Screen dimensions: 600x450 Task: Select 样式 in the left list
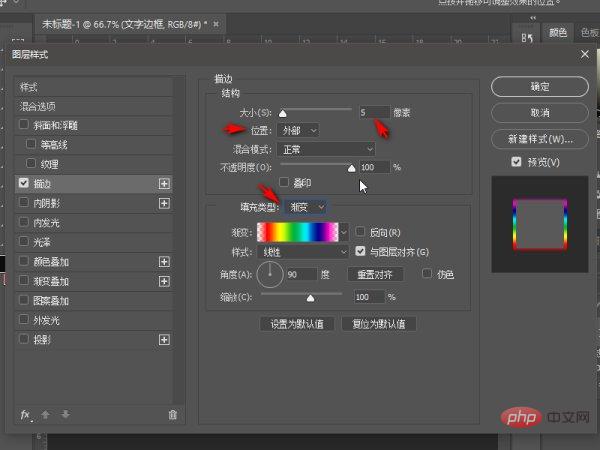[x=94, y=87]
